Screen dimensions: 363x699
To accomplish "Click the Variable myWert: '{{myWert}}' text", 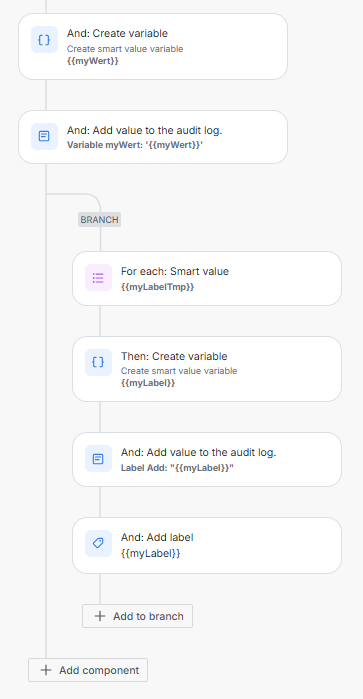I will pos(135,145).
